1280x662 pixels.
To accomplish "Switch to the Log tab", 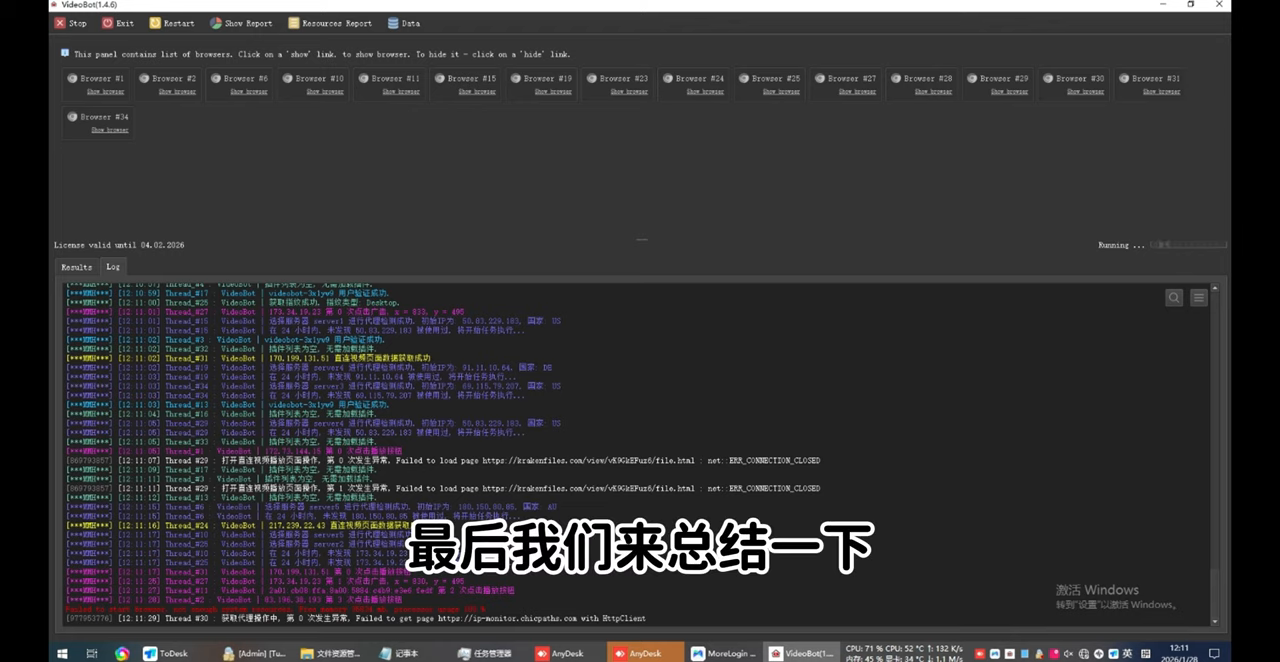I will (113, 267).
